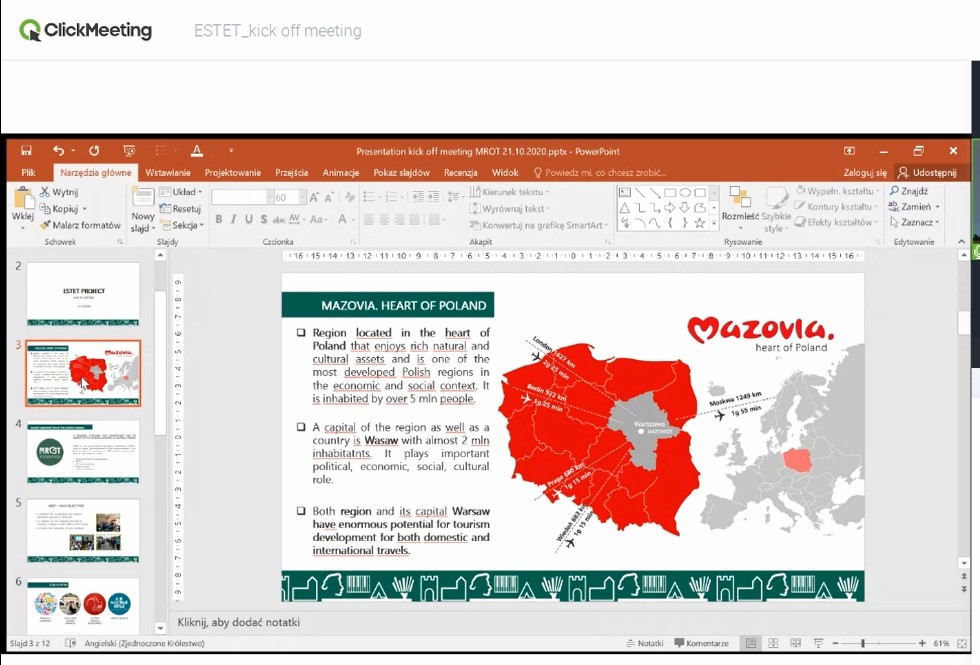The height and width of the screenshot is (665, 980).
Task: Select the right block arrow shape
Action: 670,208
